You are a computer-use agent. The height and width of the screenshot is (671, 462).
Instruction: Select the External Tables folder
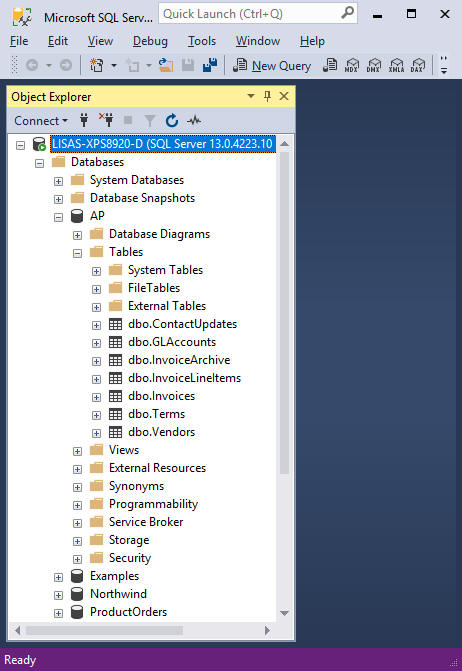pos(167,306)
